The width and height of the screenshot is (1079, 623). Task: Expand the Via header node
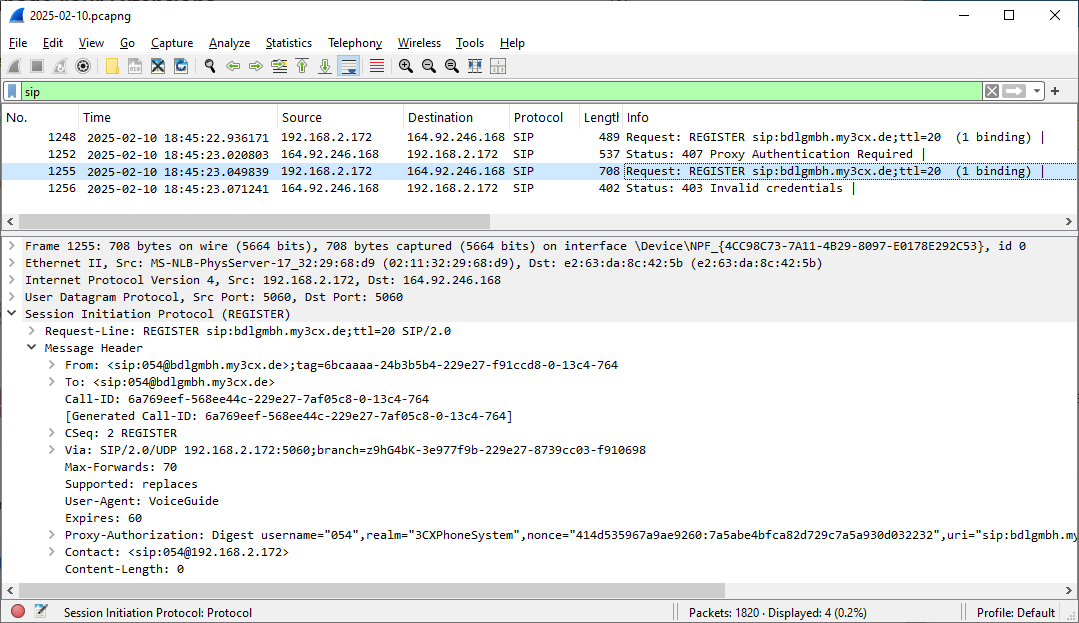[x=52, y=450]
